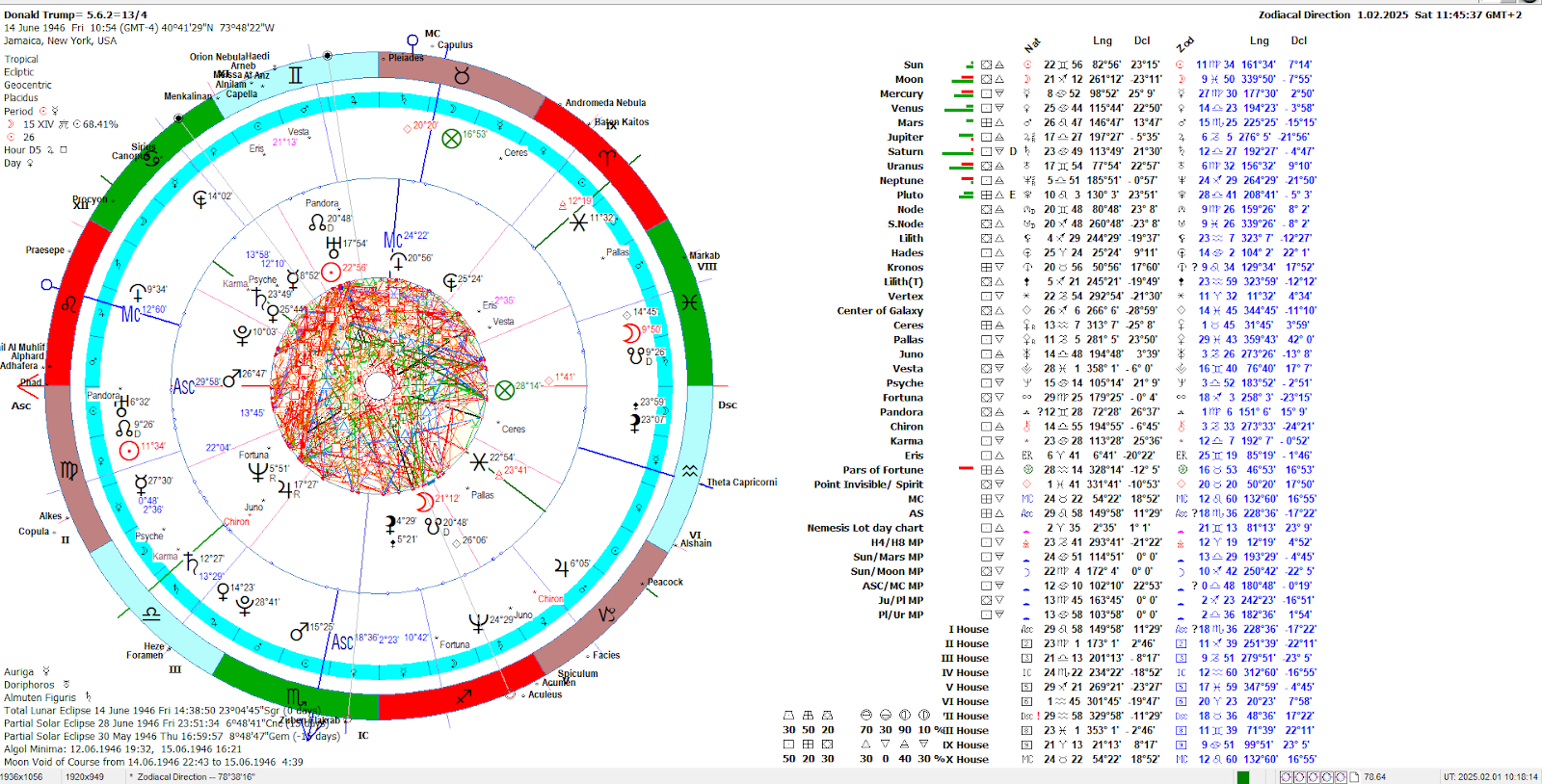Click the Leo sign on the red left segment
Screen dimensions: 1542x784
click(68, 303)
